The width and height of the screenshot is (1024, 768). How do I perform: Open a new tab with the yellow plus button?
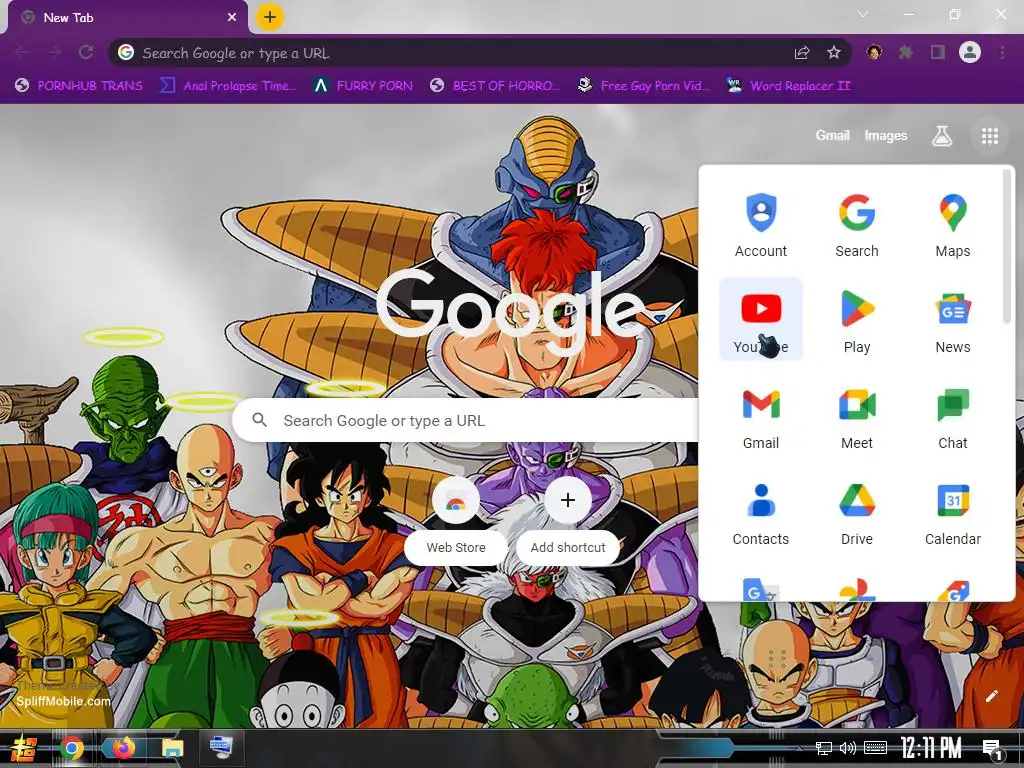[x=270, y=17]
